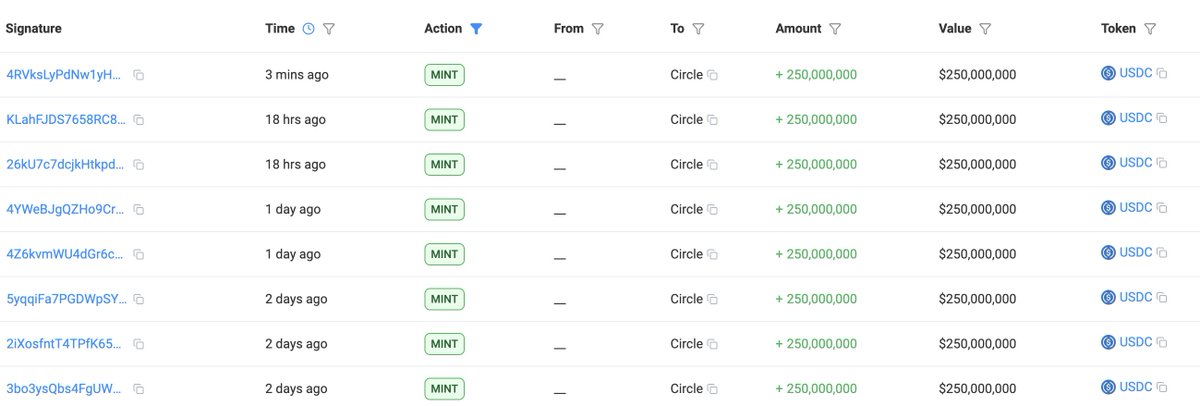This screenshot has height=406, width=1200.
Task: Open the Value column filter
Action: pos(985,29)
